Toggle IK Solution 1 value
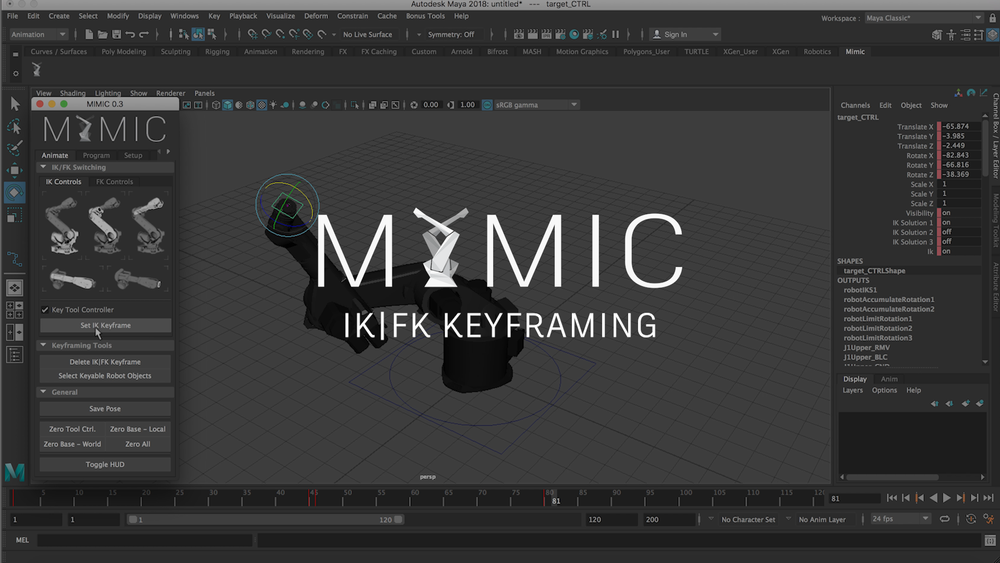The height and width of the screenshot is (563, 1000). pyautogui.click(x=960, y=223)
